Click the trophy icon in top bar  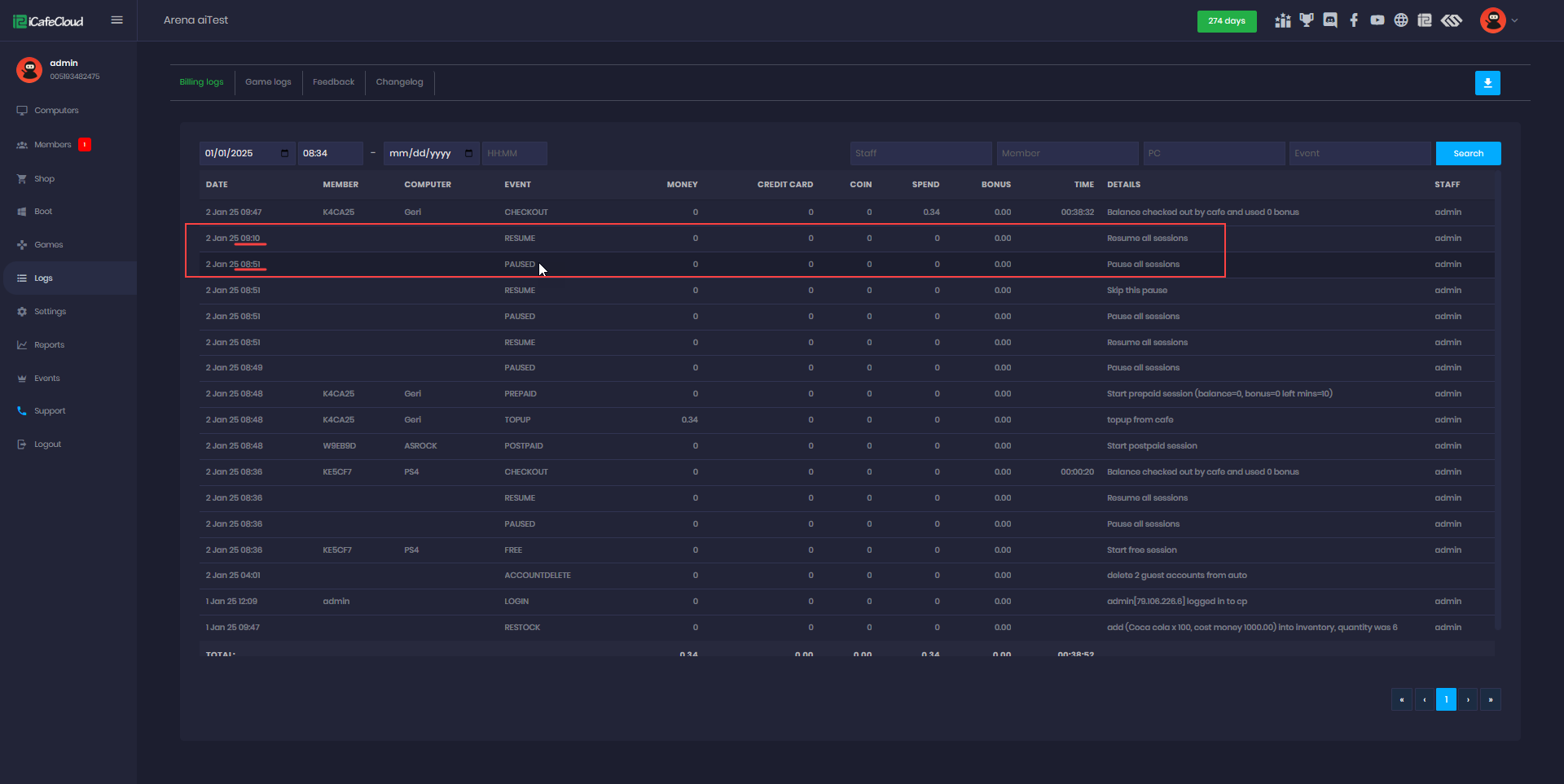1307,20
